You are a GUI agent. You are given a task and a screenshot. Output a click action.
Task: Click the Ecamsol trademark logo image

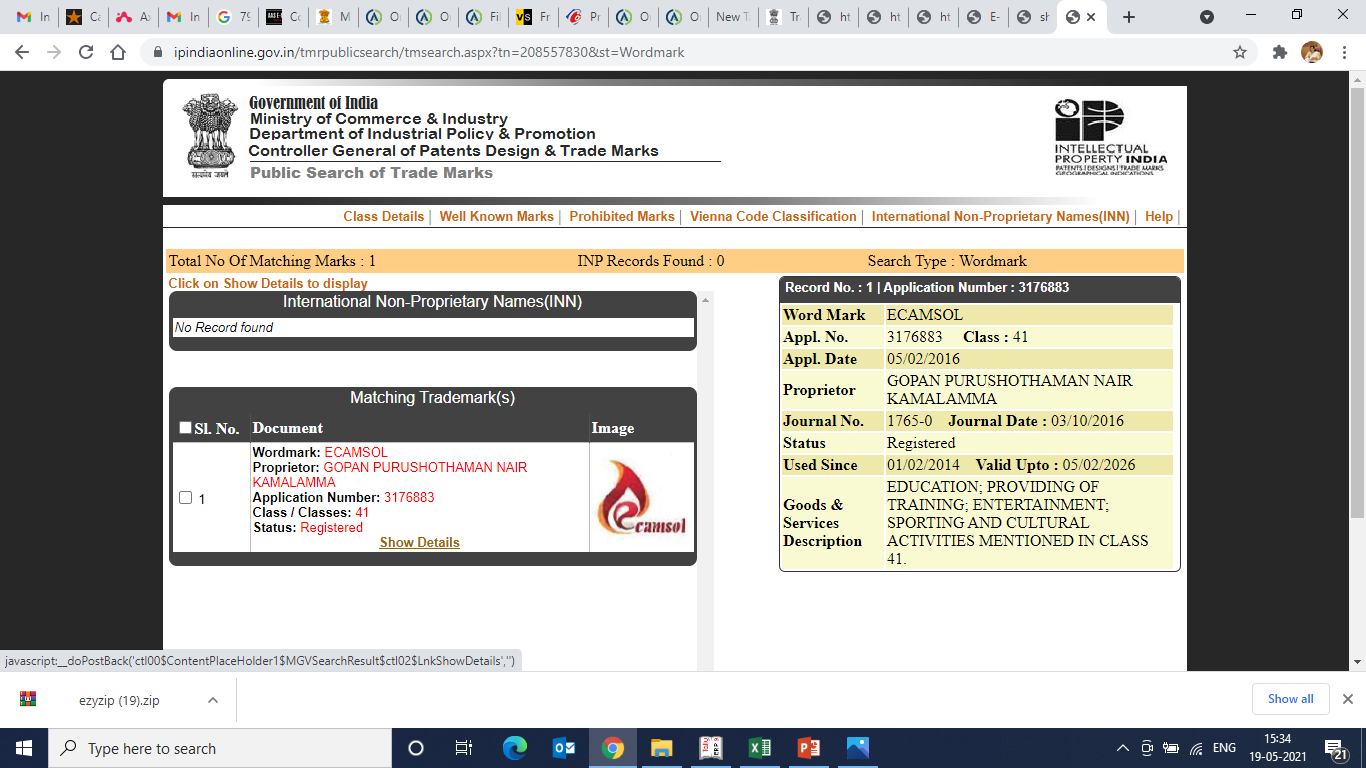click(x=642, y=497)
